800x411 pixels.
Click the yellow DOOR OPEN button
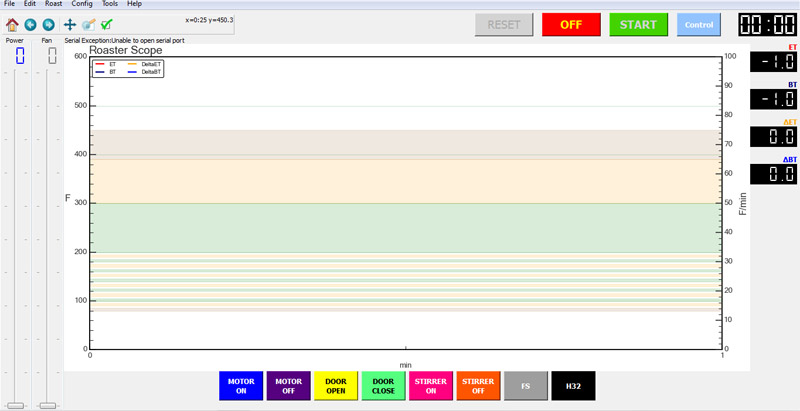tap(336, 386)
